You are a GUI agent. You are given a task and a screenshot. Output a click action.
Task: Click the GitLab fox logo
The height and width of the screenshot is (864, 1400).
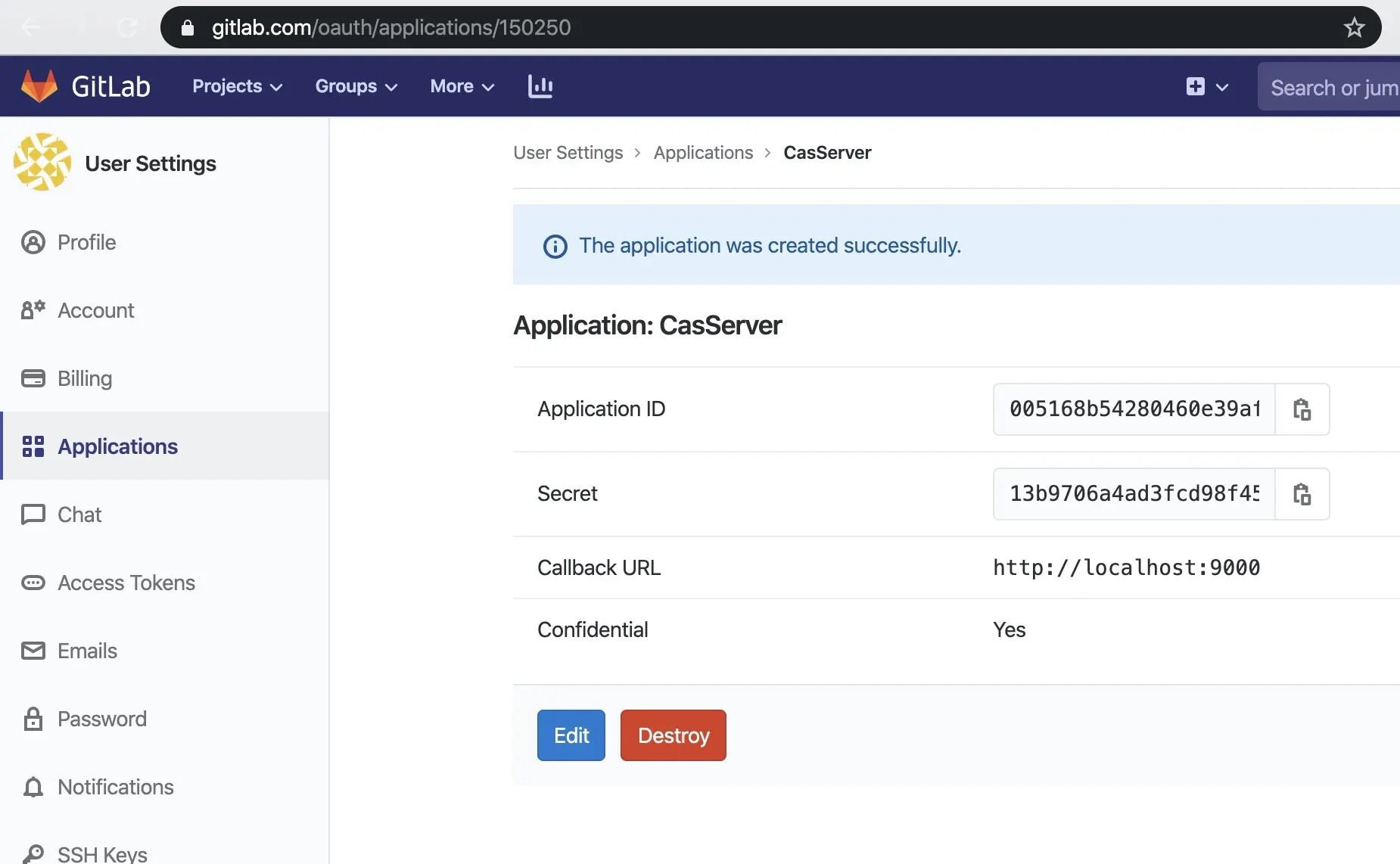(39, 86)
